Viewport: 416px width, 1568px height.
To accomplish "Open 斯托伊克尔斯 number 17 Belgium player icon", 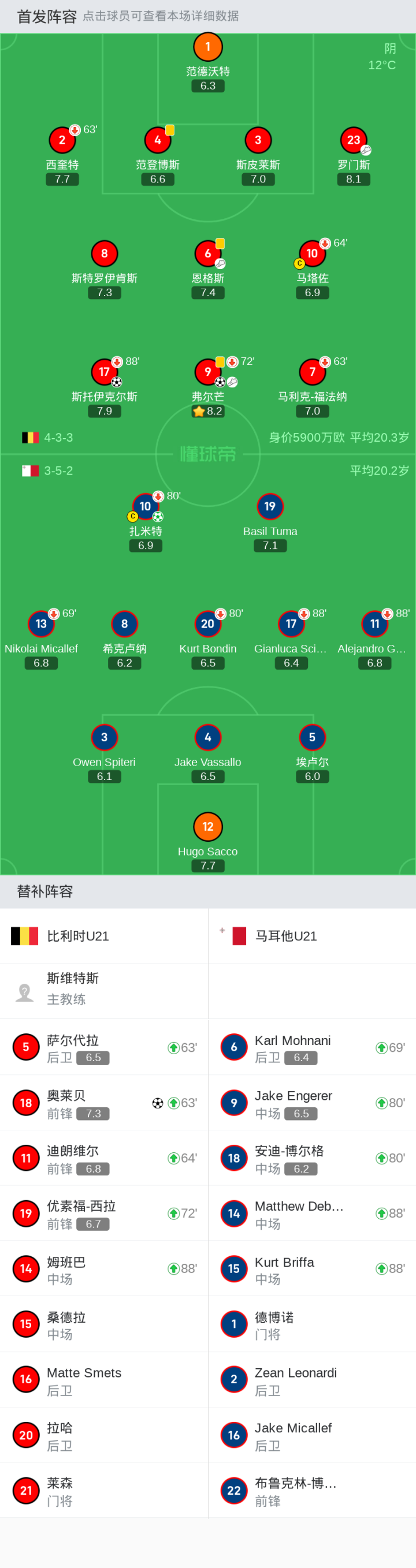I will point(104,372).
